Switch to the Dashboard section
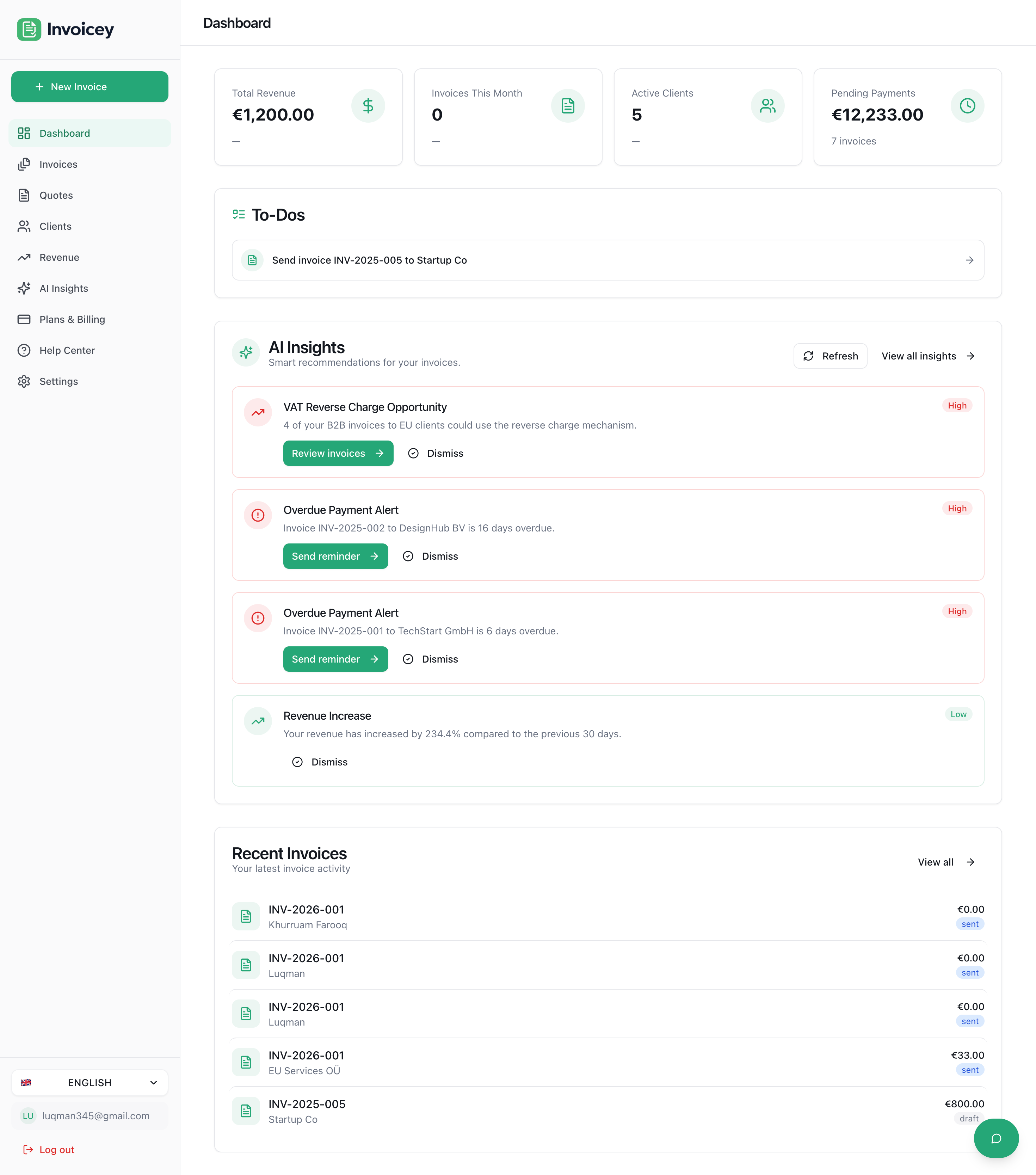 pos(64,133)
